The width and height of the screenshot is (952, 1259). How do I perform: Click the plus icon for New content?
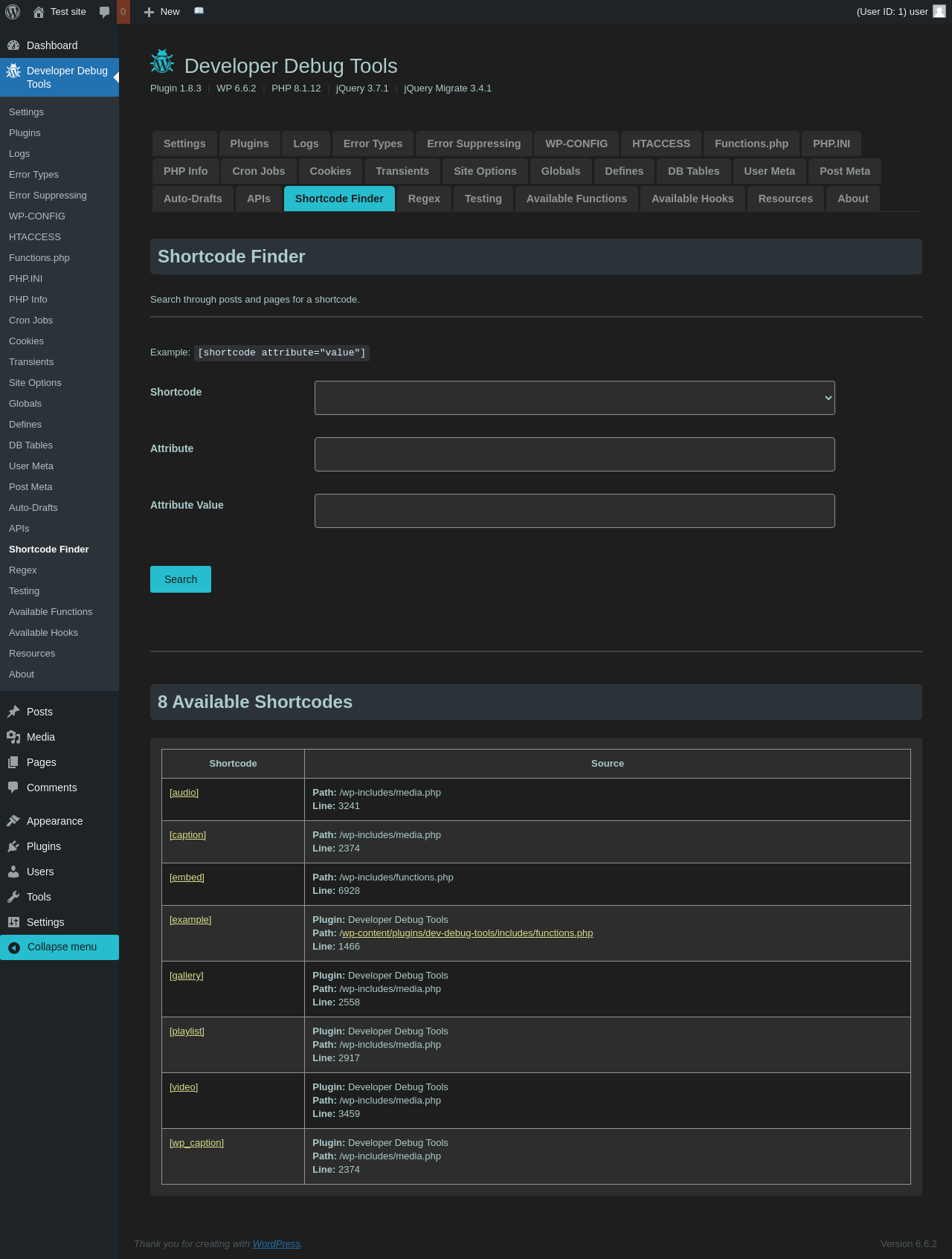[x=149, y=12]
